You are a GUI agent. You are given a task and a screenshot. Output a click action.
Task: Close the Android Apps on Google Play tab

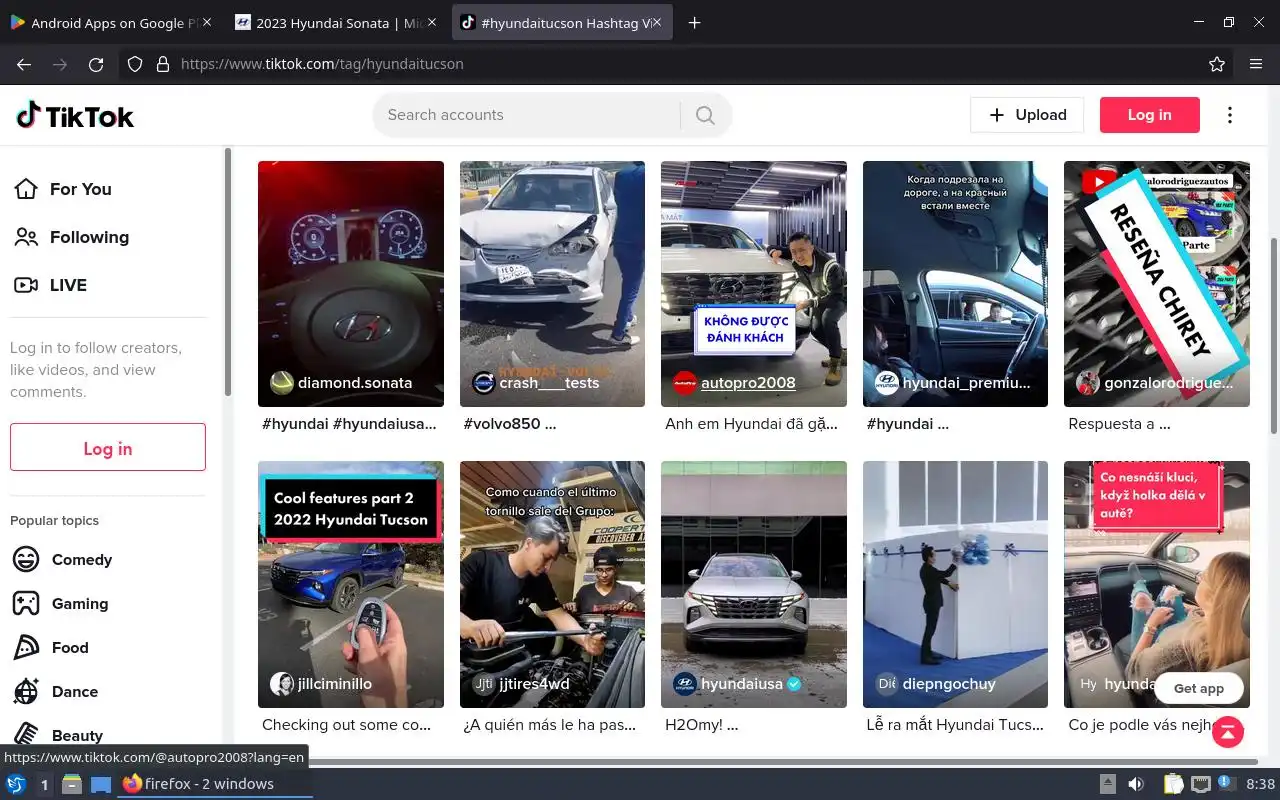pyautogui.click(x=207, y=23)
